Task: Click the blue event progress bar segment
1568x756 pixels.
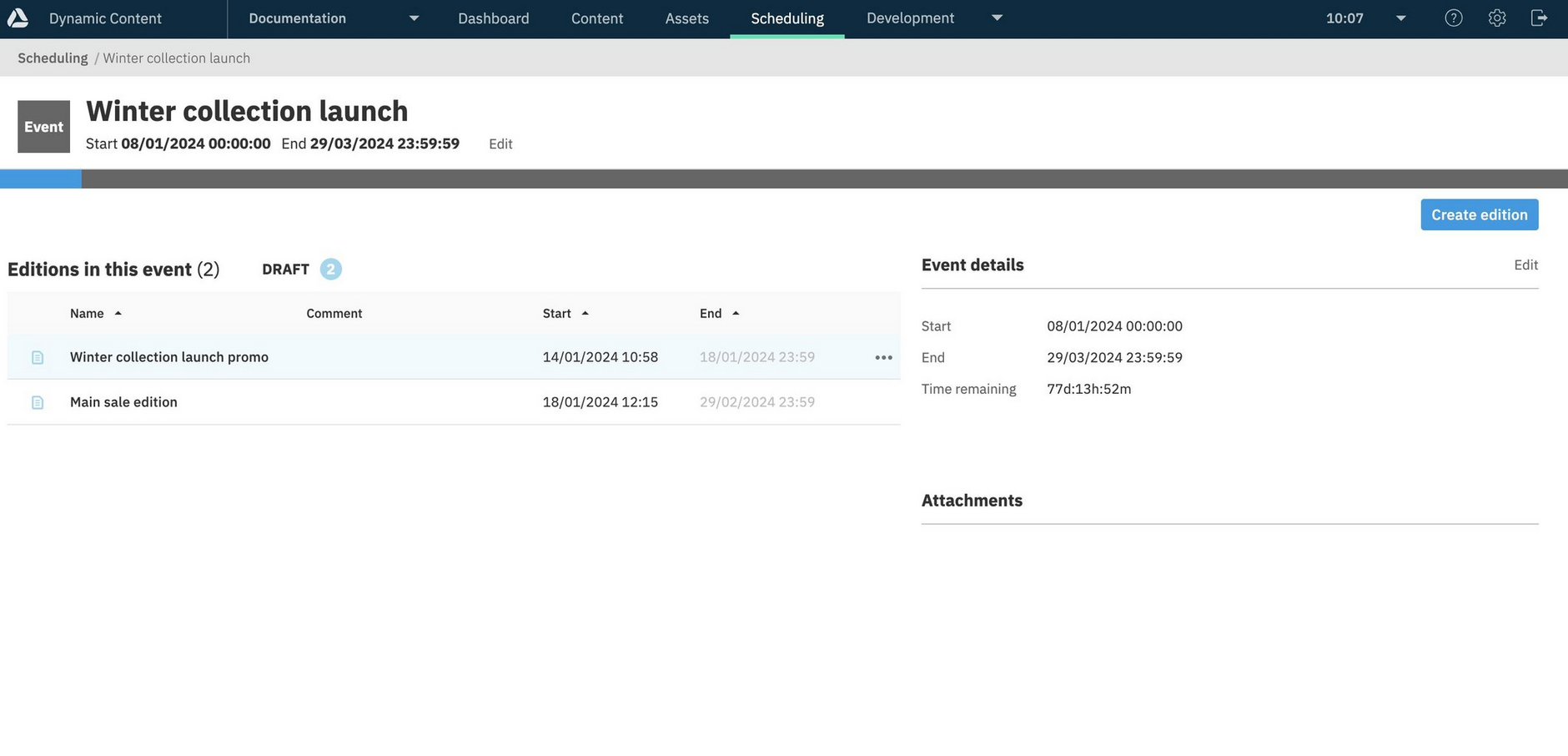Action: pyautogui.click(x=41, y=179)
